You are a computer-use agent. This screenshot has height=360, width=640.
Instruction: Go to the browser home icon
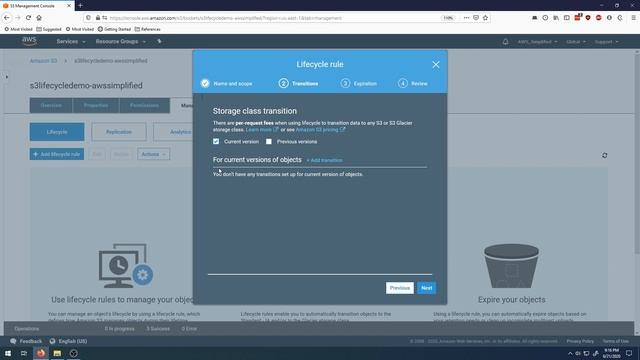(x=39, y=18)
